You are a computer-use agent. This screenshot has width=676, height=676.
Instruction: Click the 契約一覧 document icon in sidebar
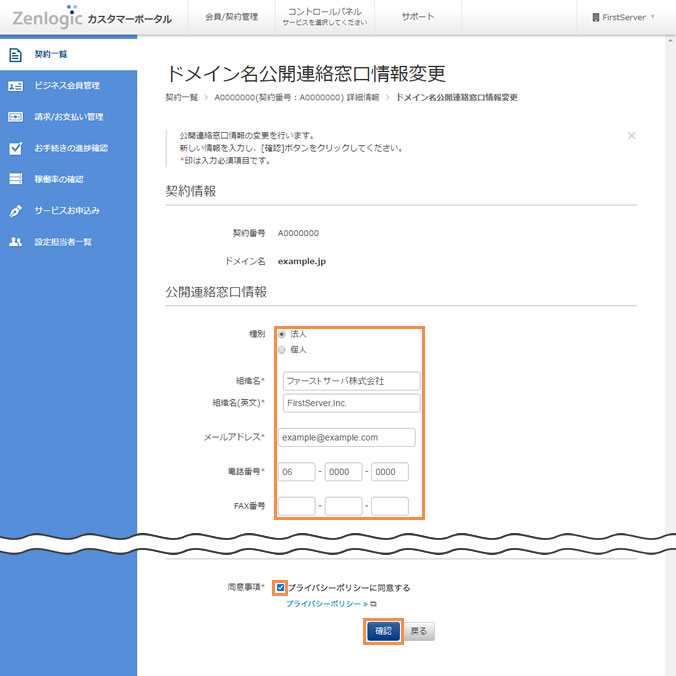(16, 55)
